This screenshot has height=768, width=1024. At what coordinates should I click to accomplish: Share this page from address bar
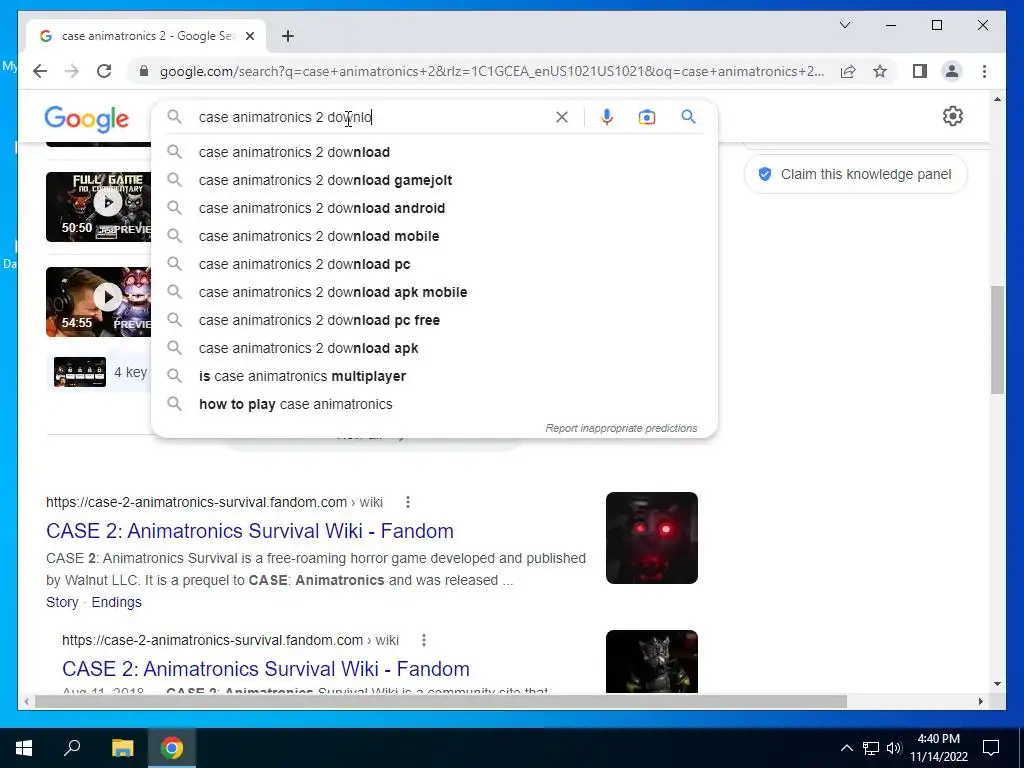click(x=848, y=71)
